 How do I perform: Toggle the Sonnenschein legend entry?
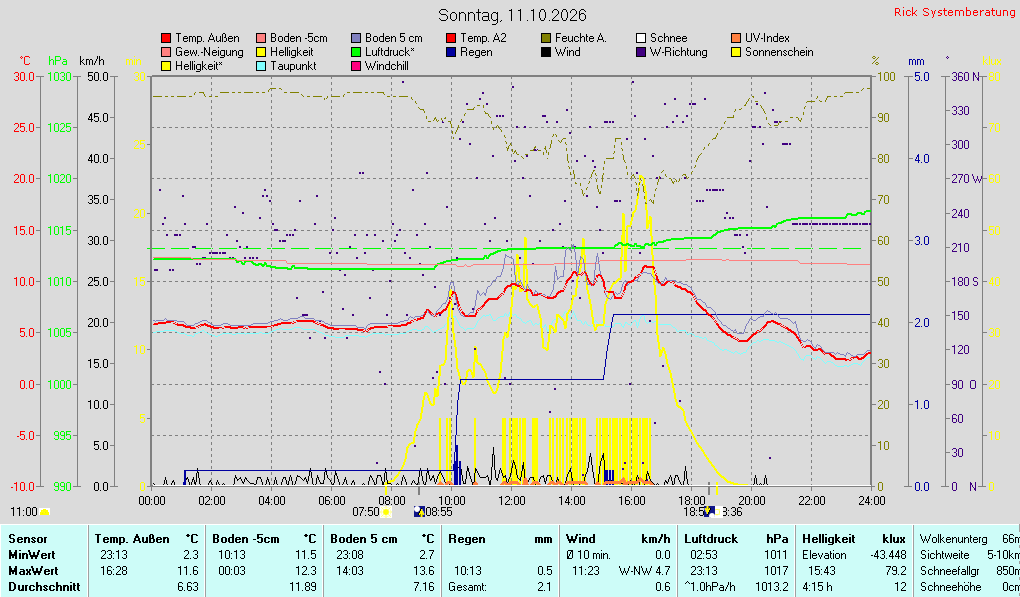click(772, 52)
